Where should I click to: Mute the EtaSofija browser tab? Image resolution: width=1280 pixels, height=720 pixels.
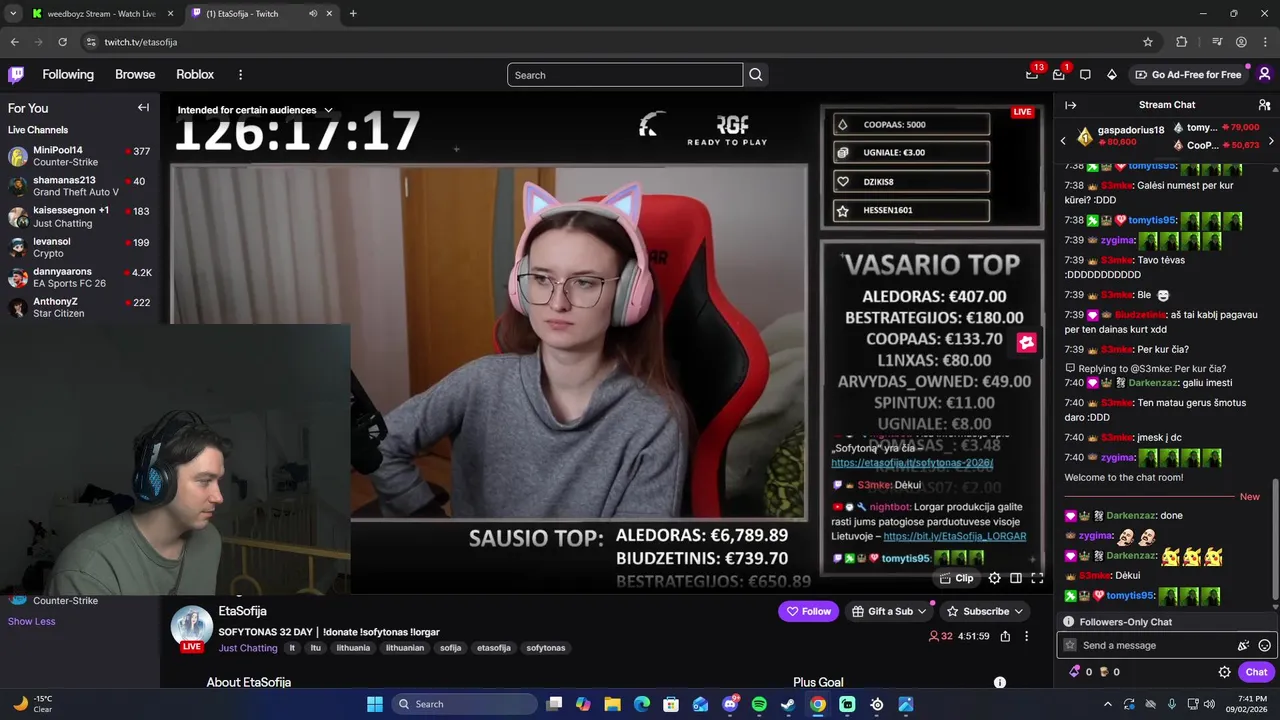313,14
